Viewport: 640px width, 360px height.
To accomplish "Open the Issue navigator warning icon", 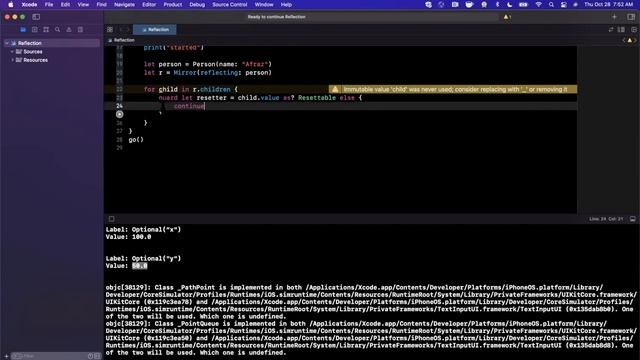I will coord(69,29).
